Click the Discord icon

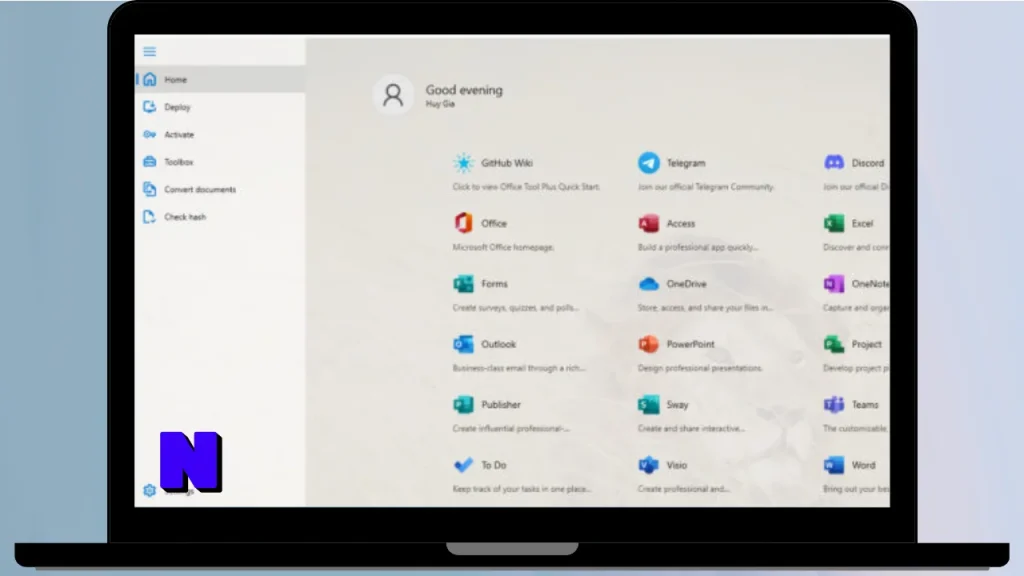(x=834, y=163)
